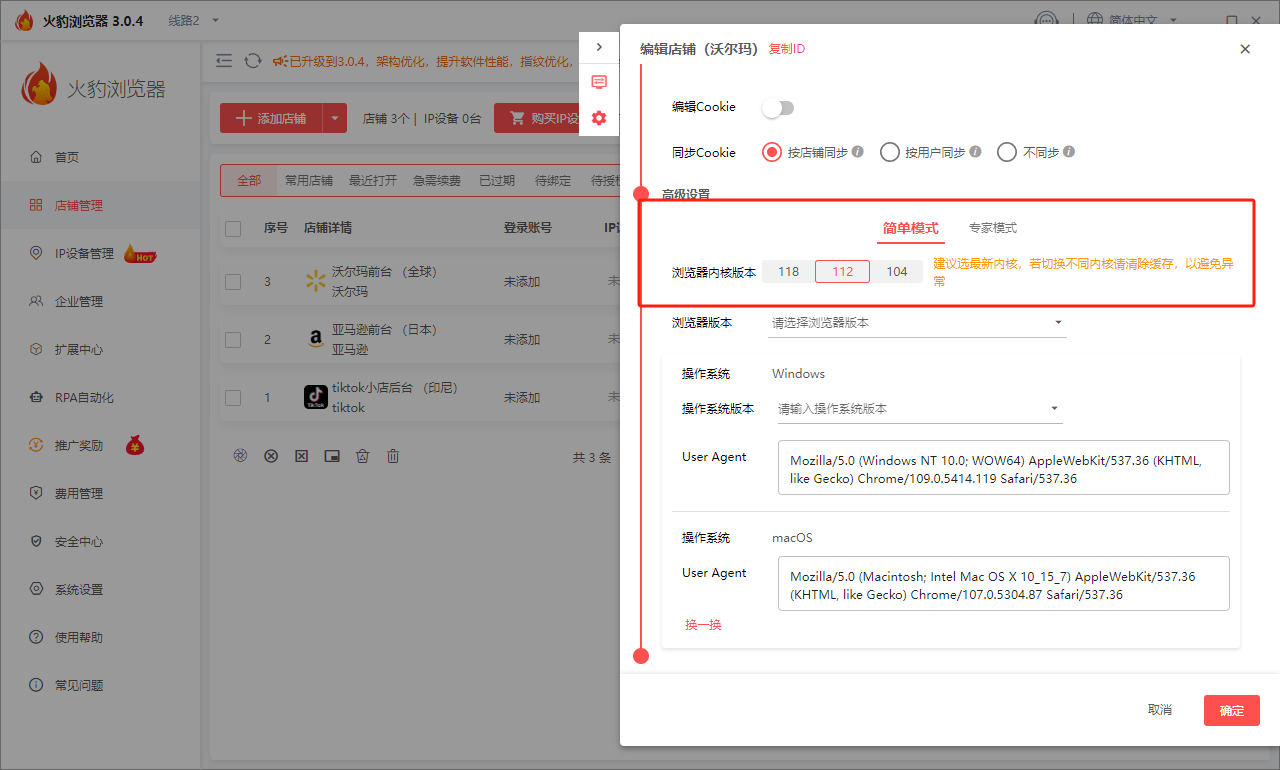Screen dimensions: 1280x770
Task: Click the refresh icon in the top toolbar
Action: click(253, 61)
